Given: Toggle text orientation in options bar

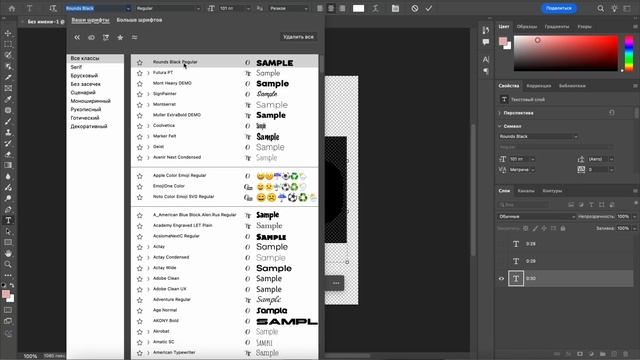Looking at the screenshot, I should 53,8.
